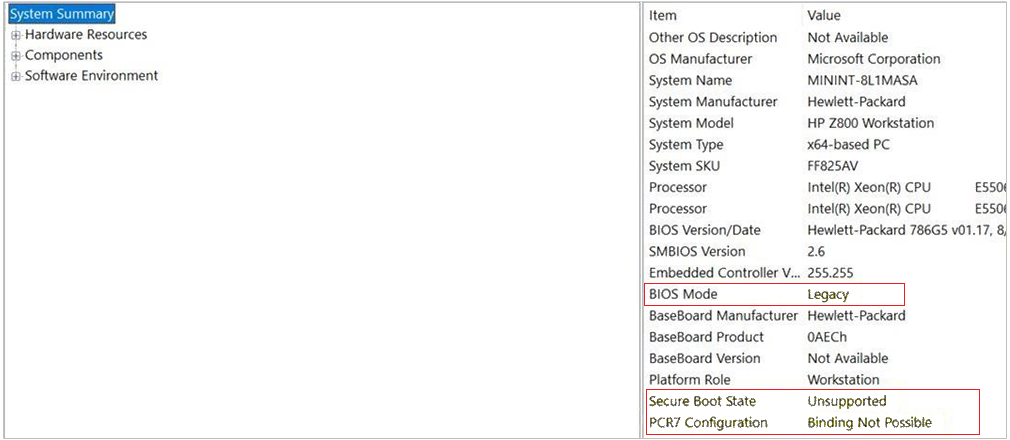Select the Components category
The width and height of the screenshot is (1010, 440).
click(64, 56)
